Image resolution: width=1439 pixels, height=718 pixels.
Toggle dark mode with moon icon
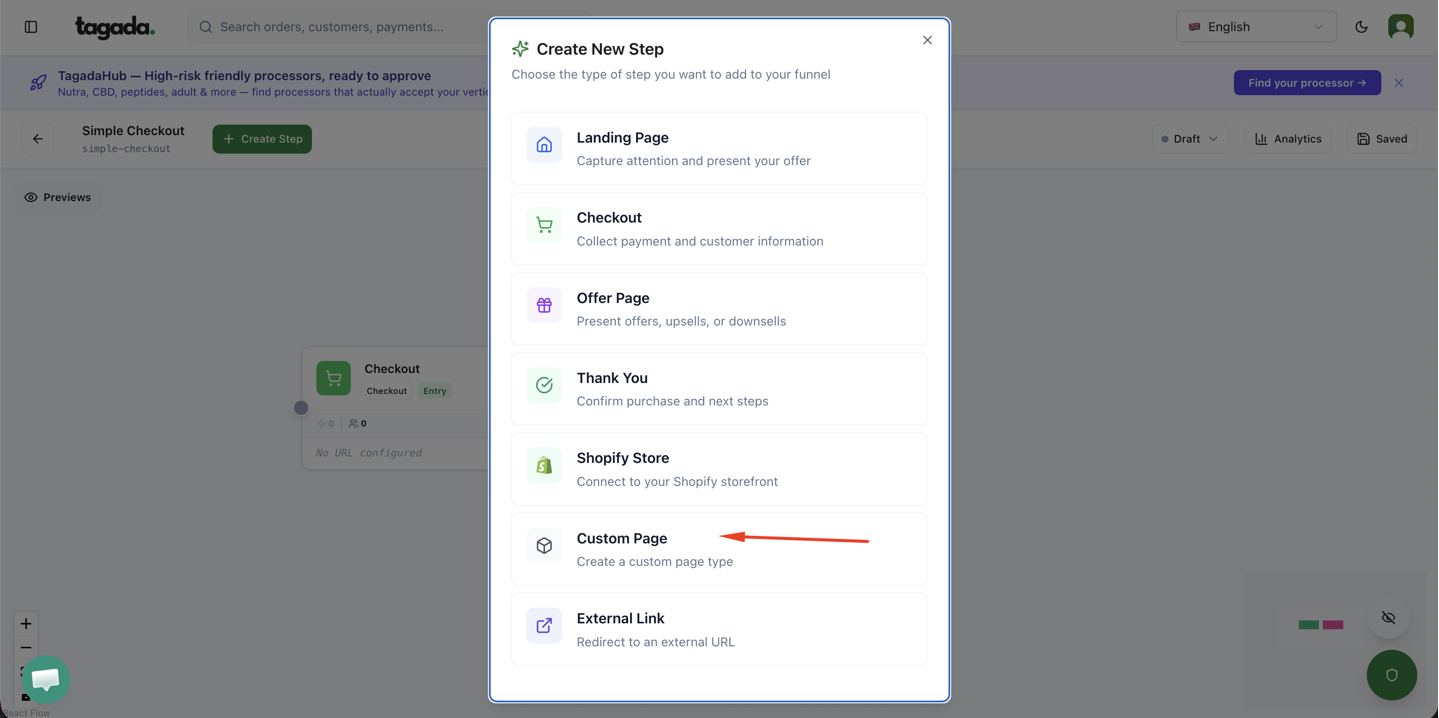[1361, 27]
